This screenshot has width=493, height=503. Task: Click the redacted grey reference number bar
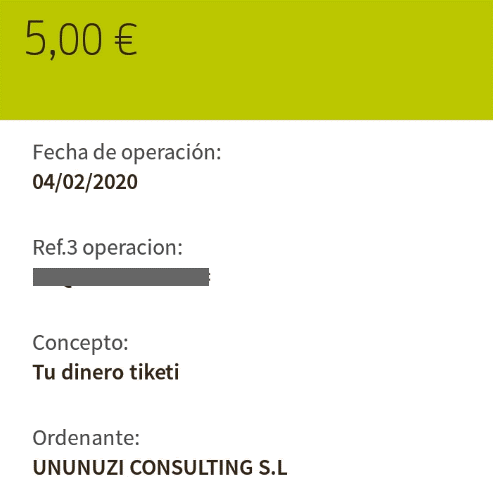pos(121,277)
